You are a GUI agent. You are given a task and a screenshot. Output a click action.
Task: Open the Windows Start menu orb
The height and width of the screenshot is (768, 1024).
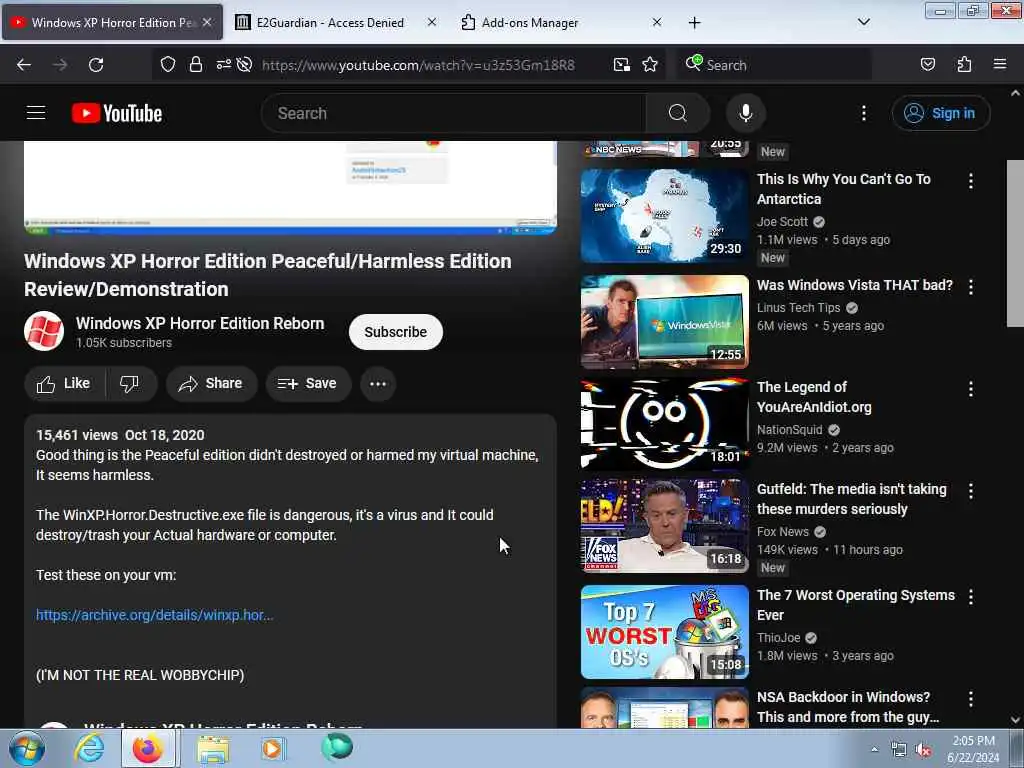26,748
